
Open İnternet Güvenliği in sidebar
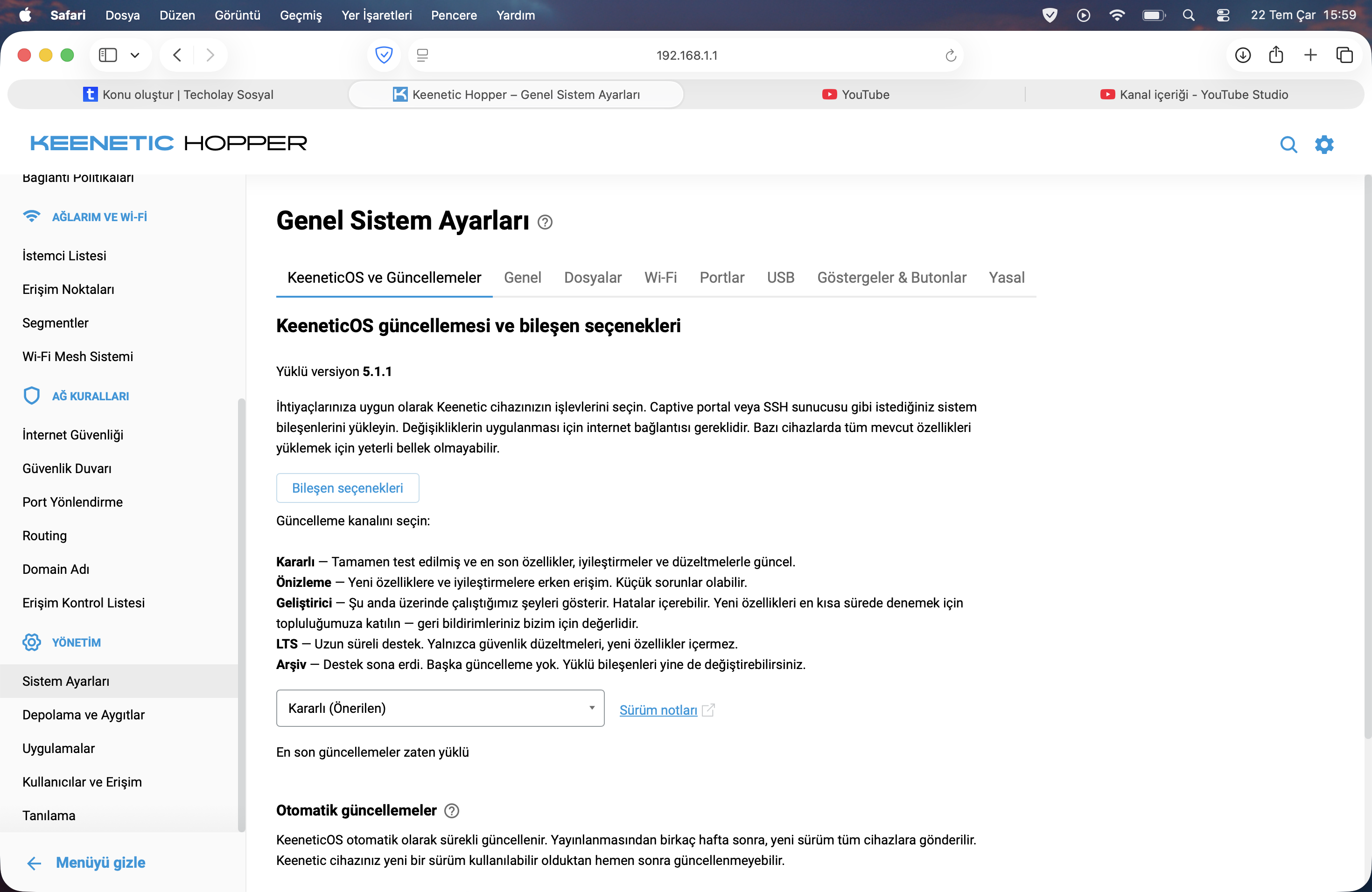coord(73,435)
